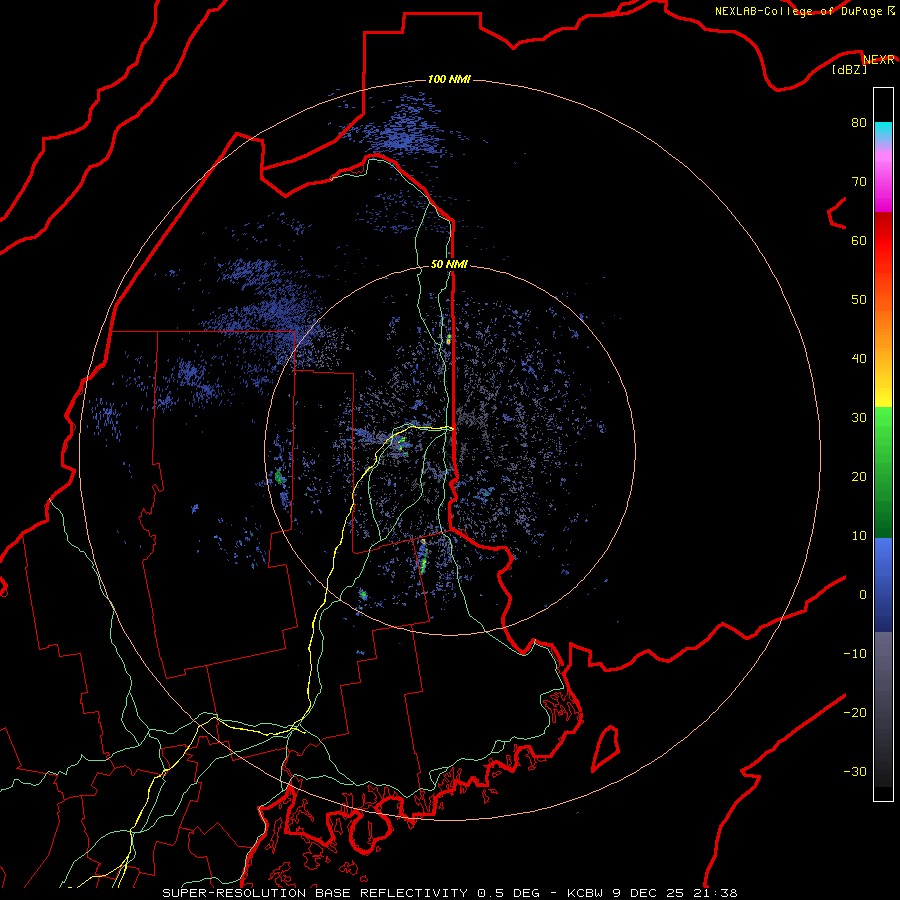Click the 0 value on the dBZ scale
This screenshot has height=900, width=900.
click(x=863, y=595)
